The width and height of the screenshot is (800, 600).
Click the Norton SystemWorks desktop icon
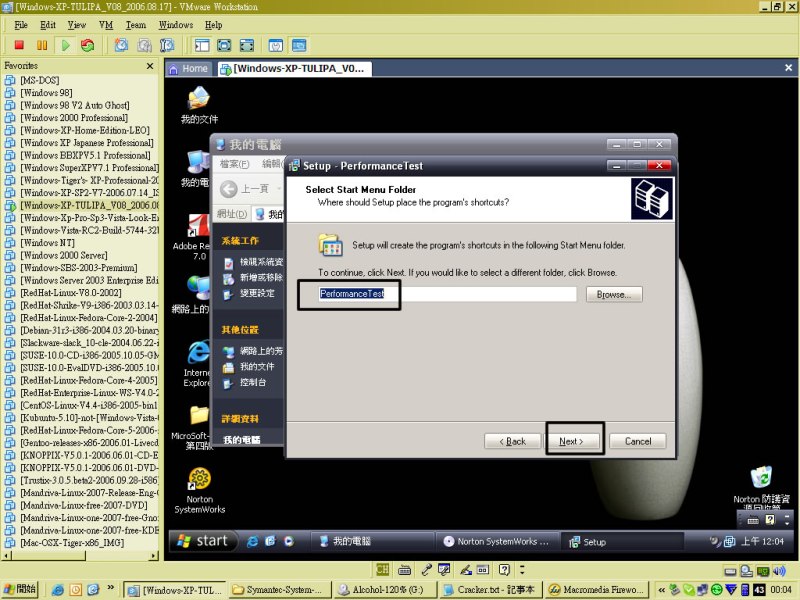tap(199, 490)
